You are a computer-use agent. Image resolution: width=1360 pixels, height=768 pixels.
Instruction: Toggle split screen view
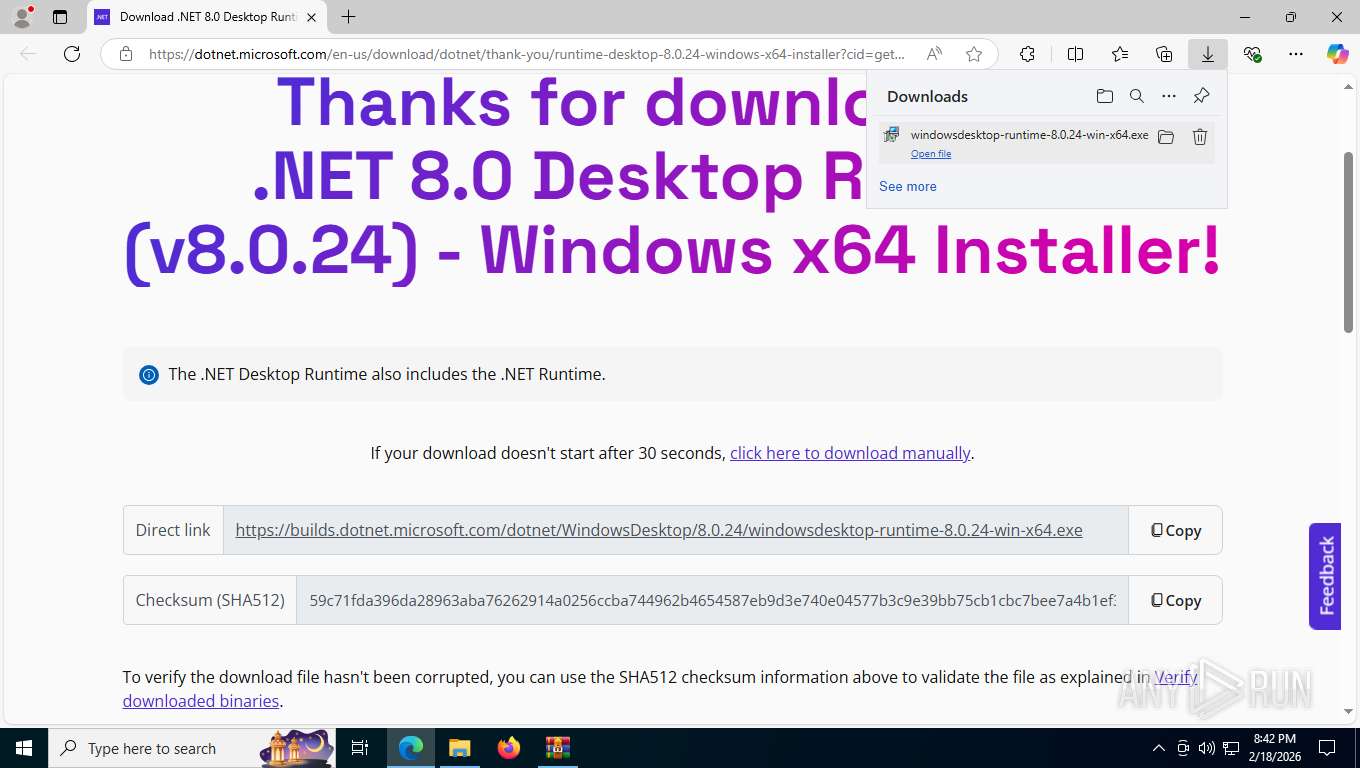[x=1076, y=54]
